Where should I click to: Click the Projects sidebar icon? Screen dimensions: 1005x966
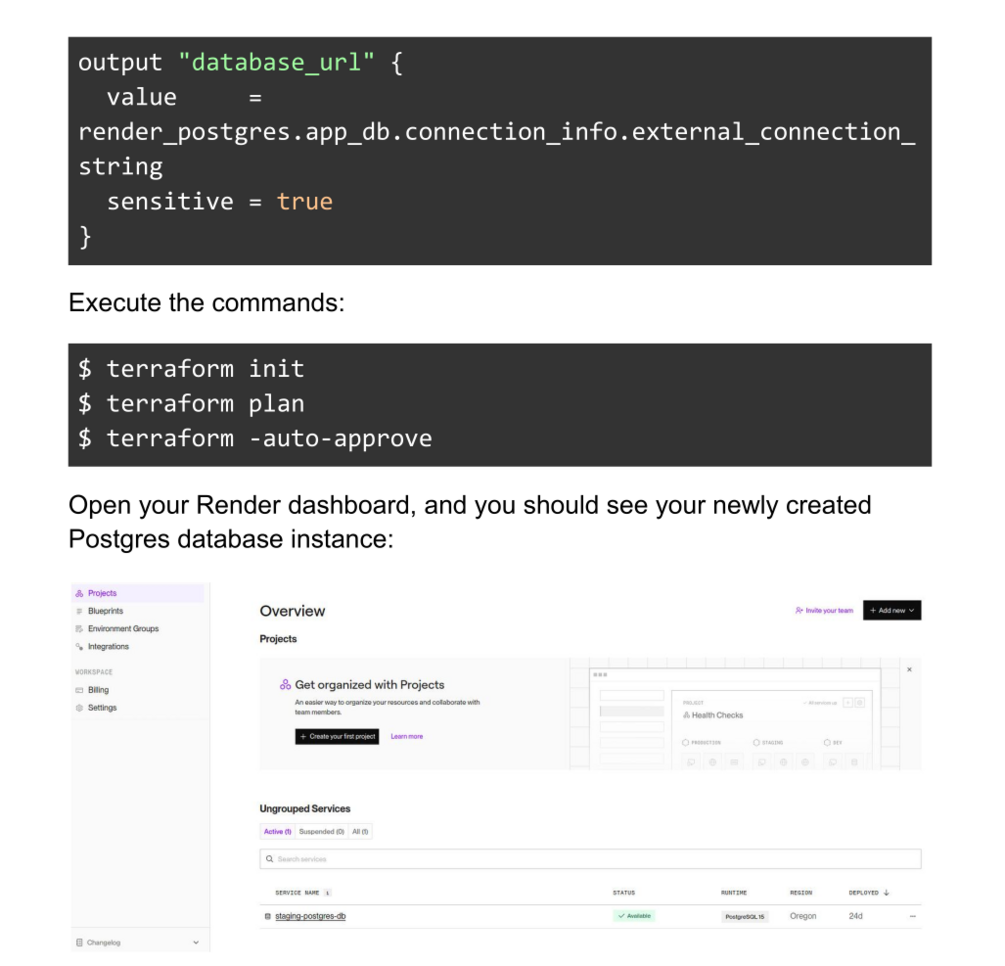point(79,593)
